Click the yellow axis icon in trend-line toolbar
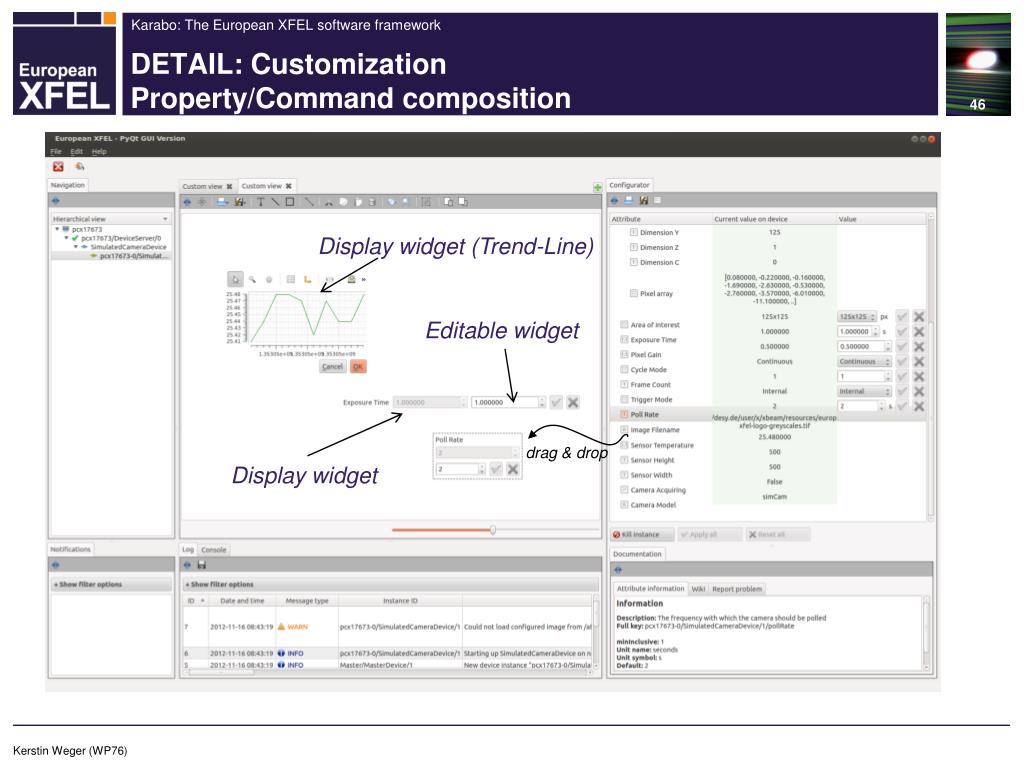Viewport: 1024px width, 768px height. tap(308, 280)
